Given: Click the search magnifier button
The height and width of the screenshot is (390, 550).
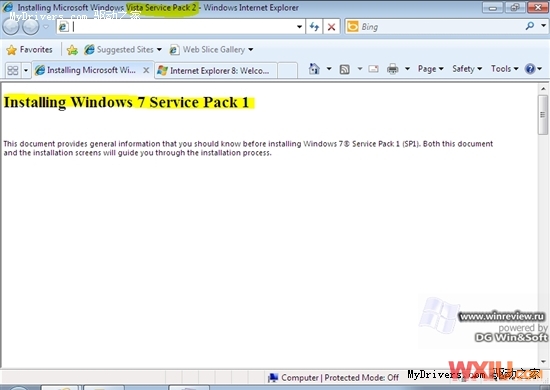Looking at the screenshot, I should [x=530, y=26].
